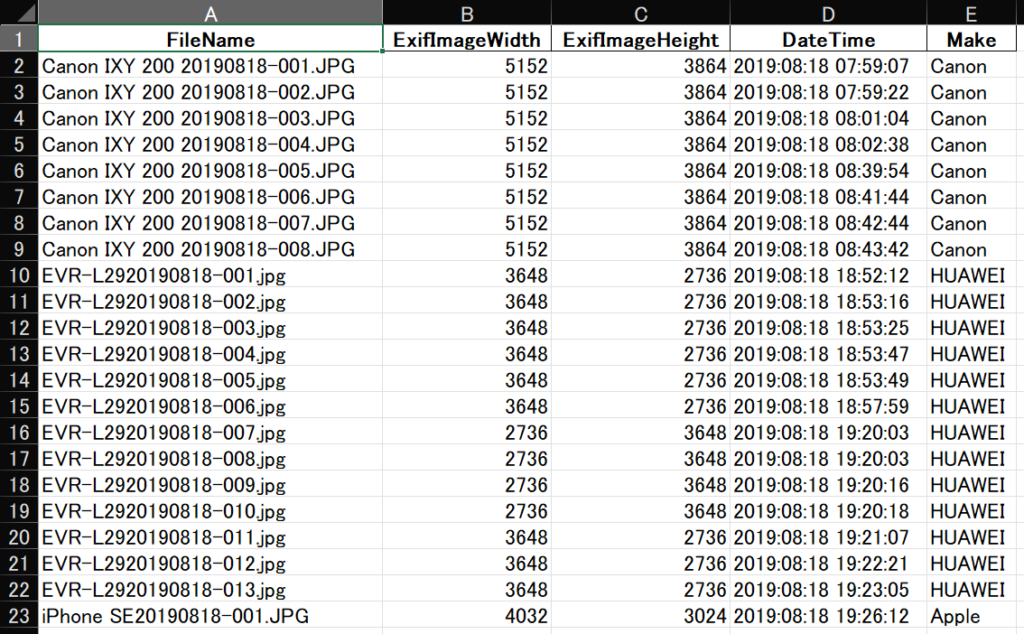The height and width of the screenshot is (634, 1024).
Task: Select column D header
Action: [828, 13]
